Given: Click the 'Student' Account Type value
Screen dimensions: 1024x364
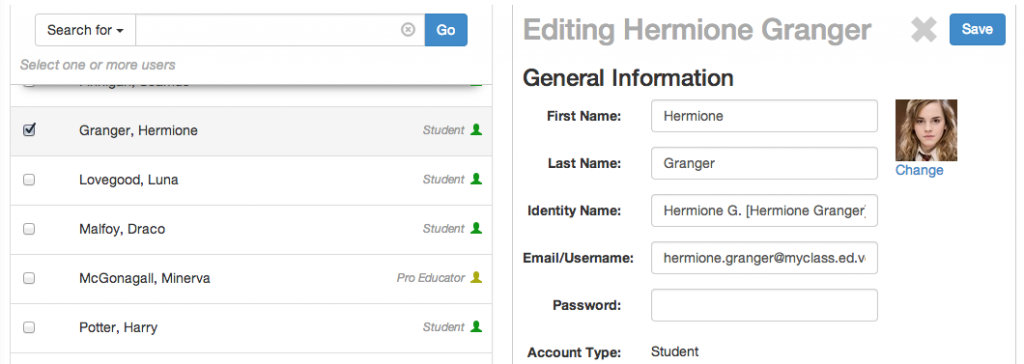Looking at the screenshot, I should (x=675, y=352).
